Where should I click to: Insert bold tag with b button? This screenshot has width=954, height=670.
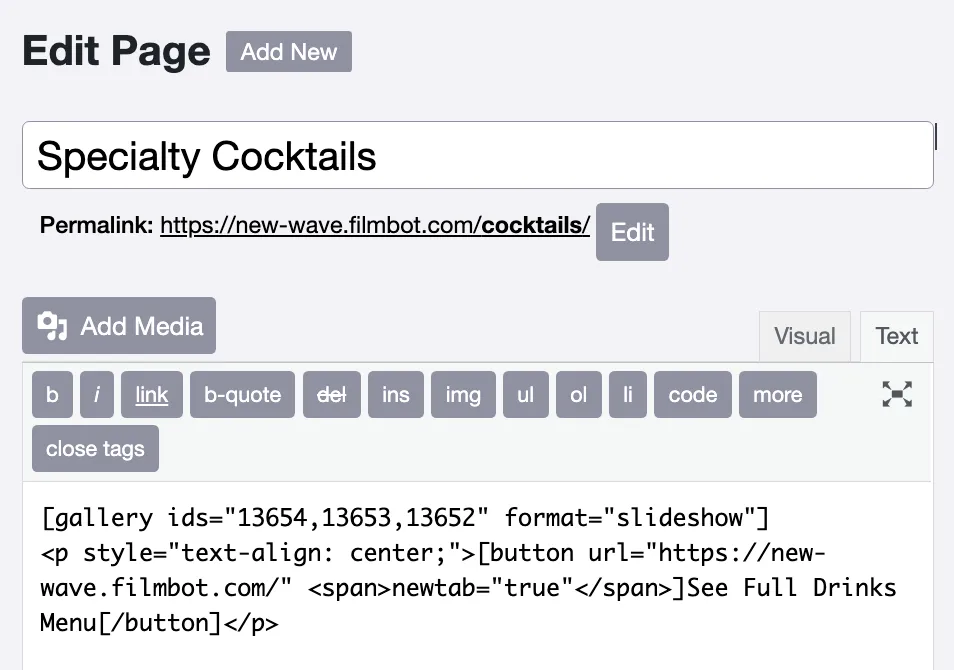[52, 394]
